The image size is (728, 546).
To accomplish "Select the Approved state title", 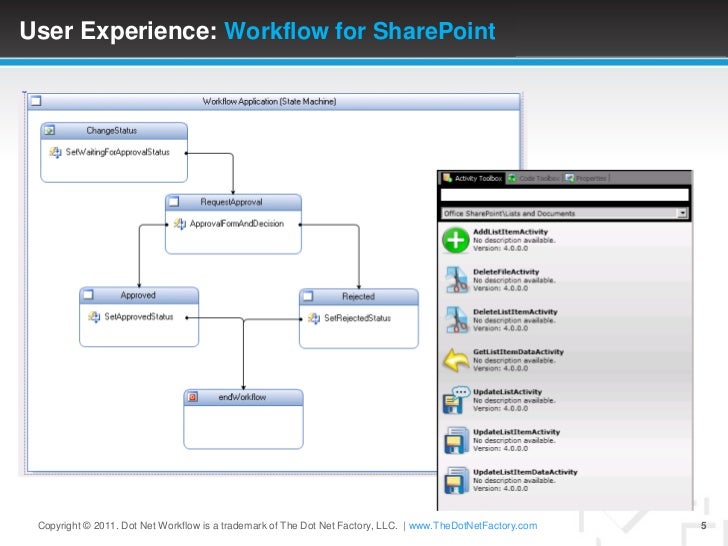I will click(138, 295).
